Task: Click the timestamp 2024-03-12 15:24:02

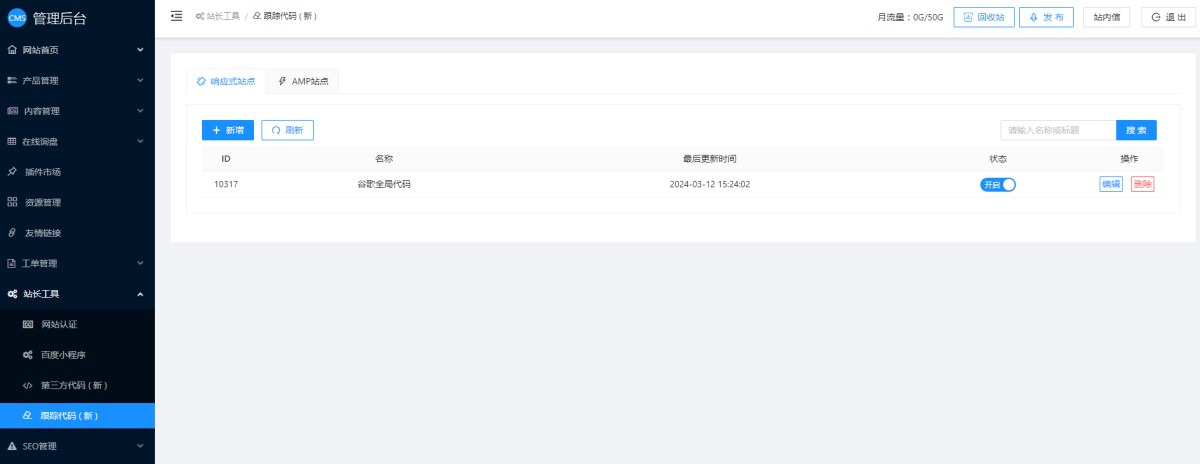Action: [710, 184]
